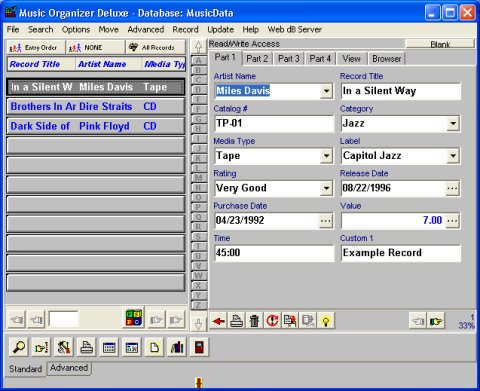Click the trash can delete record icon
480x391 pixels.
tap(254, 321)
